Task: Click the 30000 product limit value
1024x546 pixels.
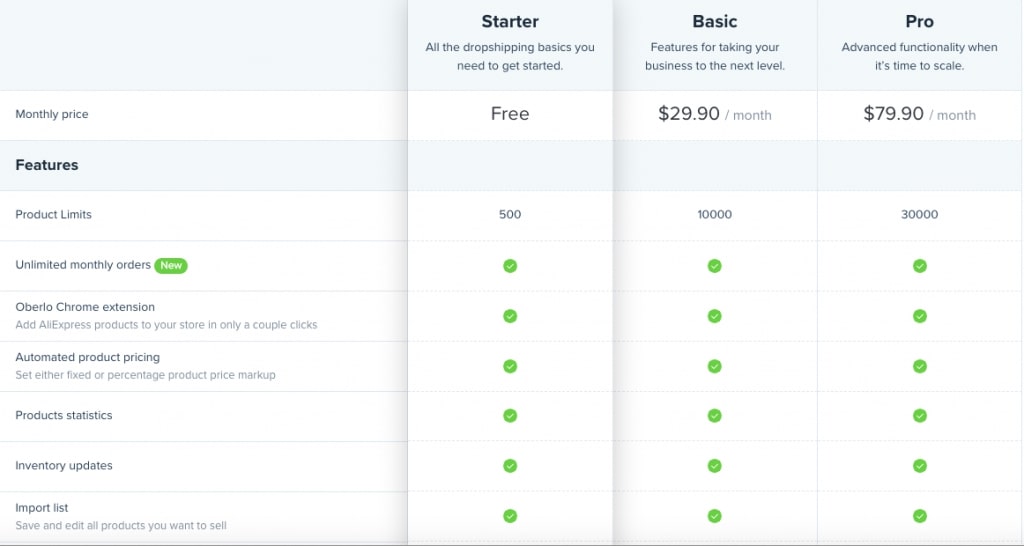Action: [x=919, y=215]
